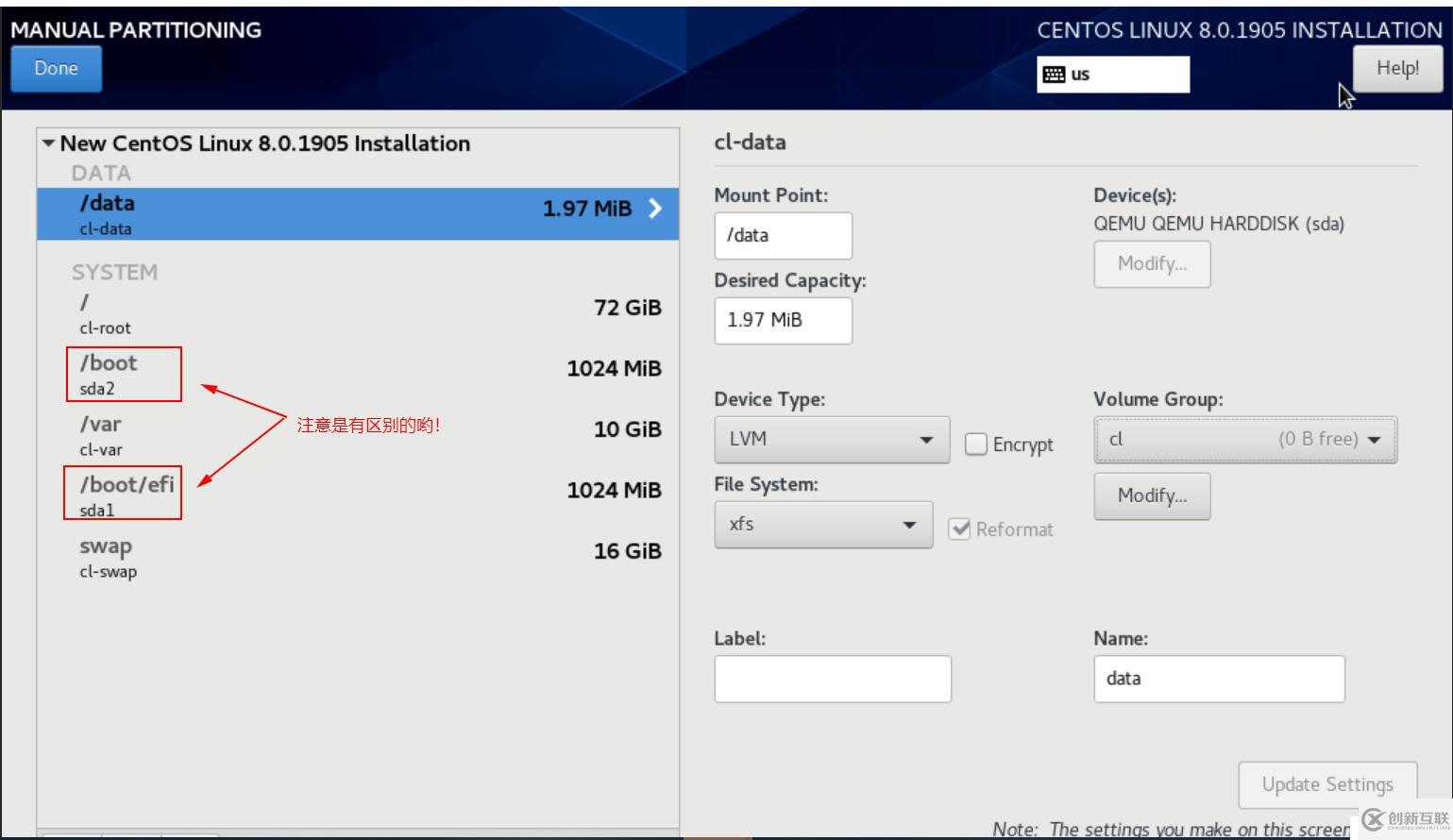Click the Done button
This screenshot has width=1453, height=840.
coord(56,69)
